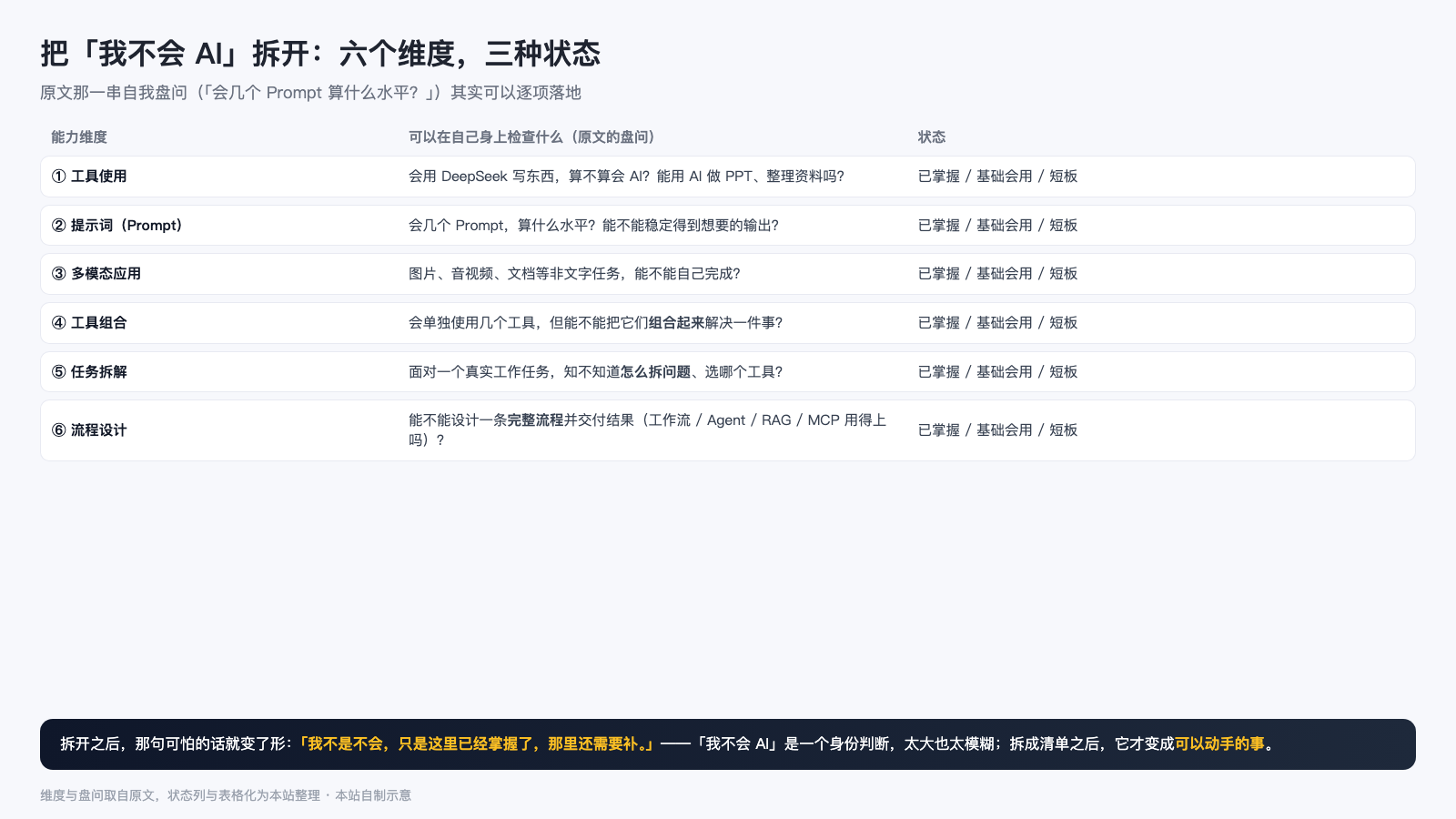The image size is (1456, 819).
Task: Click the title 把「我不会 AI」拆开
Action: click(x=320, y=54)
